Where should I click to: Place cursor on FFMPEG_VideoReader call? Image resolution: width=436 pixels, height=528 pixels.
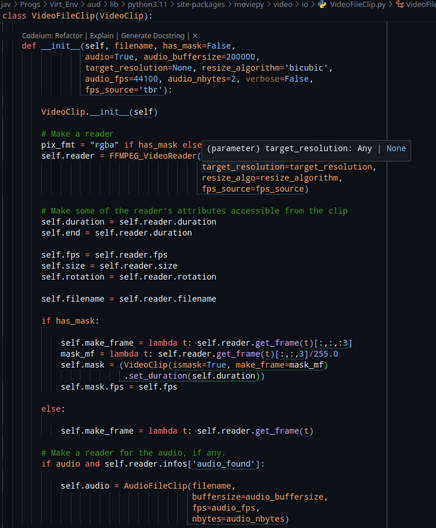coord(153,156)
